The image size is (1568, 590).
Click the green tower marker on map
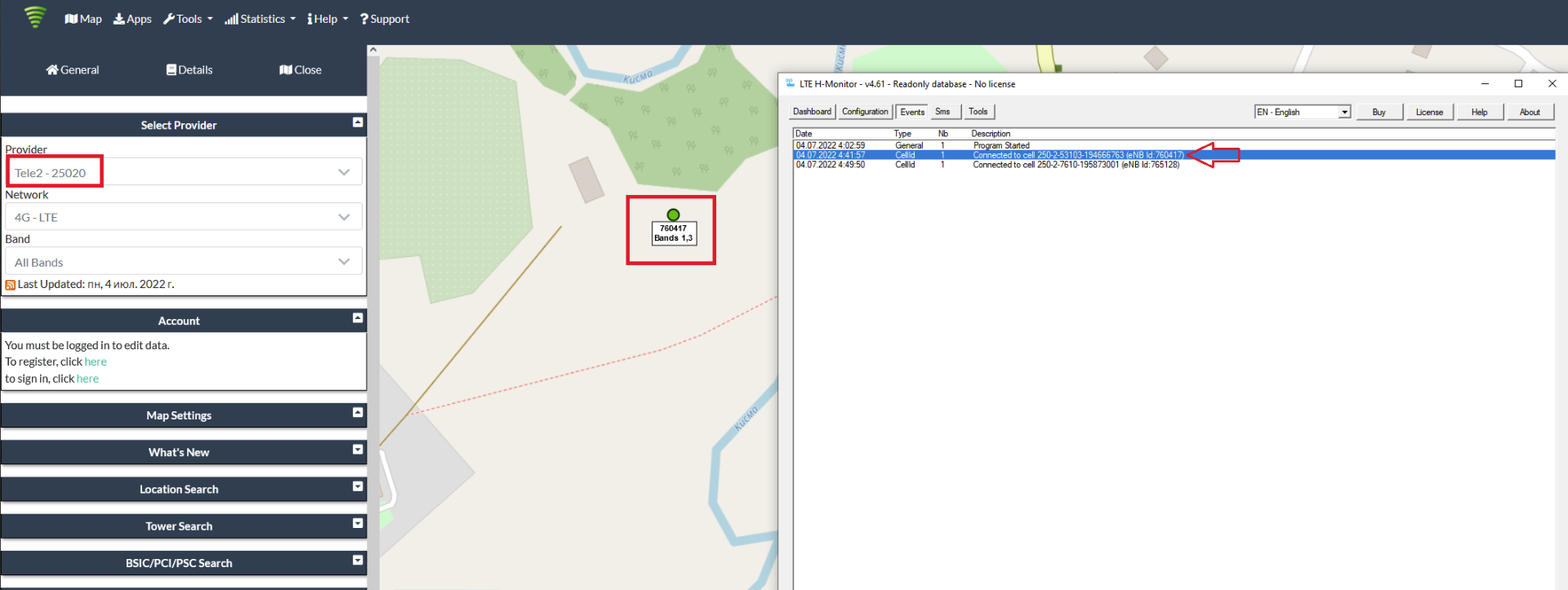click(x=673, y=215)
